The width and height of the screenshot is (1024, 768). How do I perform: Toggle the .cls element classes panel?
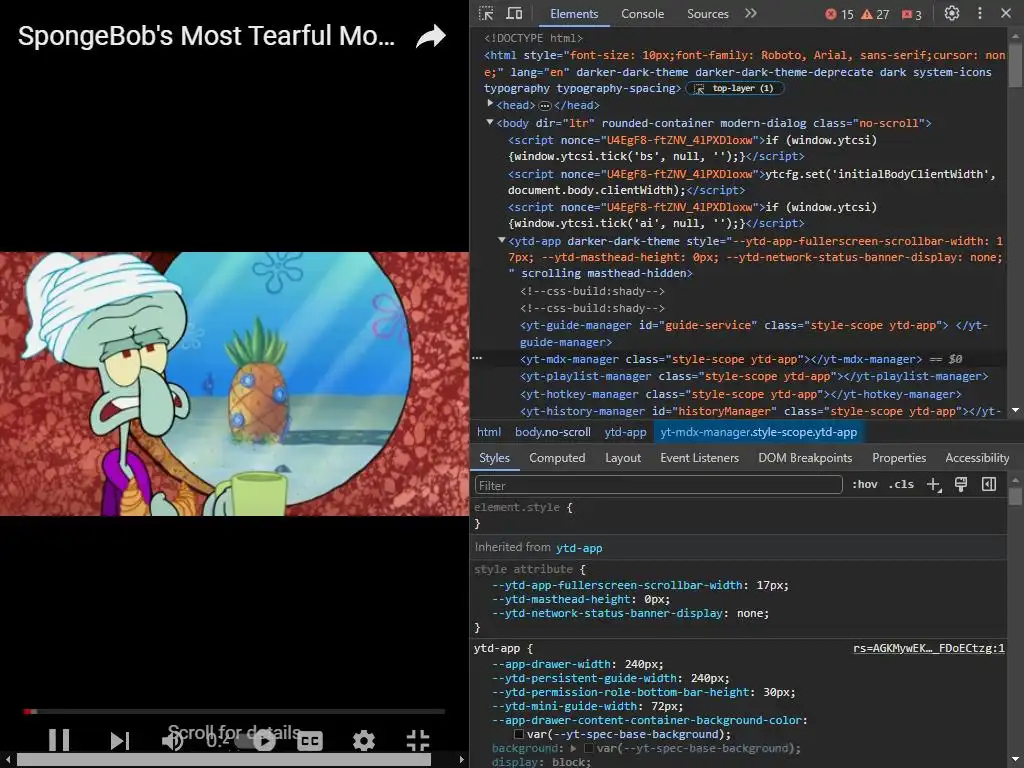coord(901,485)
